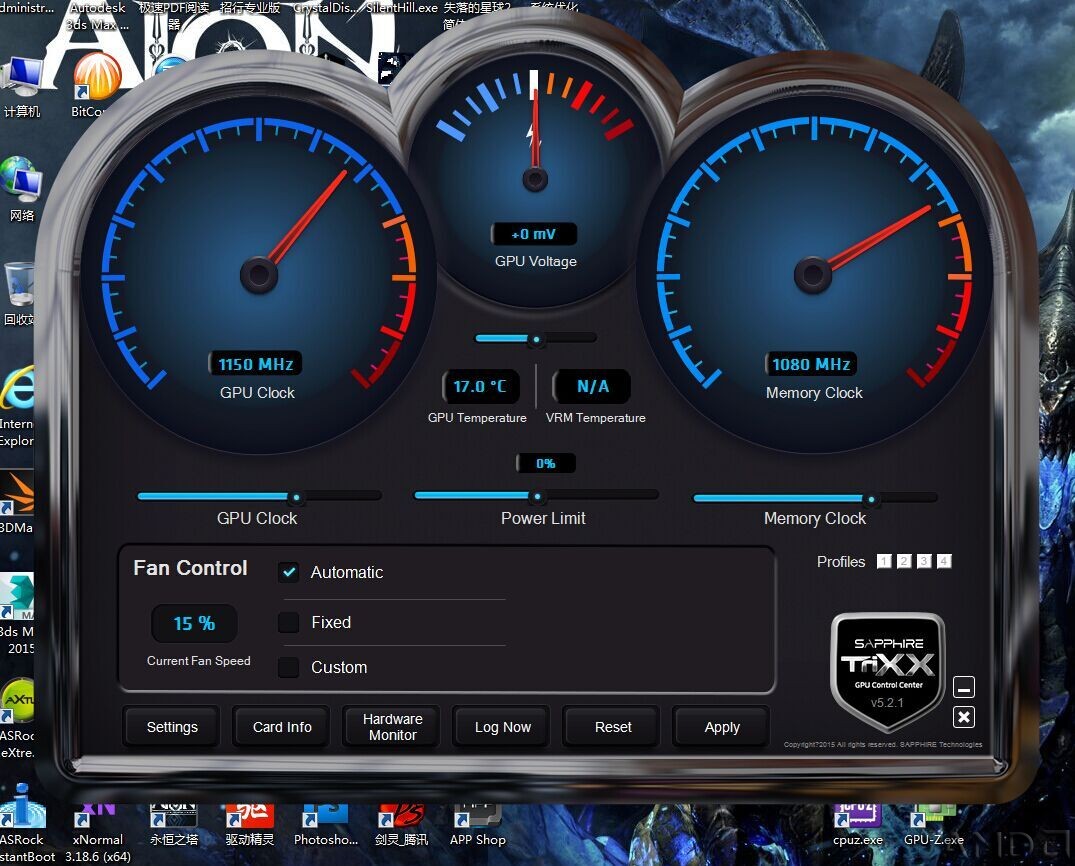The height and width of the screenshot is (866, 1075).
Task: Click the 1150 MHz GPU Clock readout
Action: [255, 364]
